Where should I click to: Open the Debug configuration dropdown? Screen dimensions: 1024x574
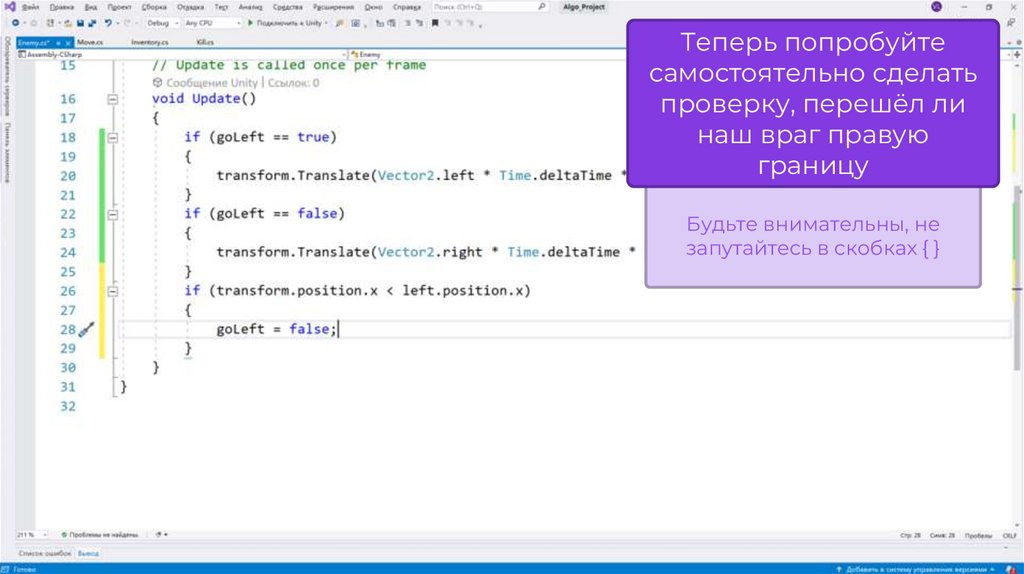(163, 23)
